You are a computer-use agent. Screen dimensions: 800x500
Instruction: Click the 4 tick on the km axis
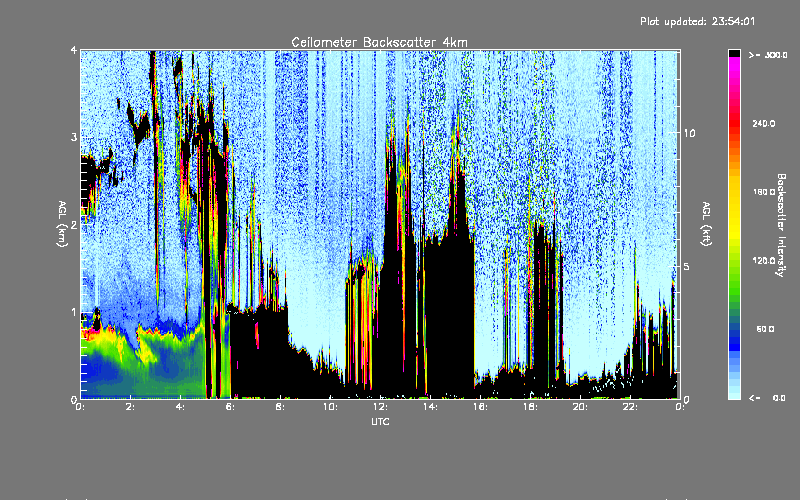pos(74,50)
